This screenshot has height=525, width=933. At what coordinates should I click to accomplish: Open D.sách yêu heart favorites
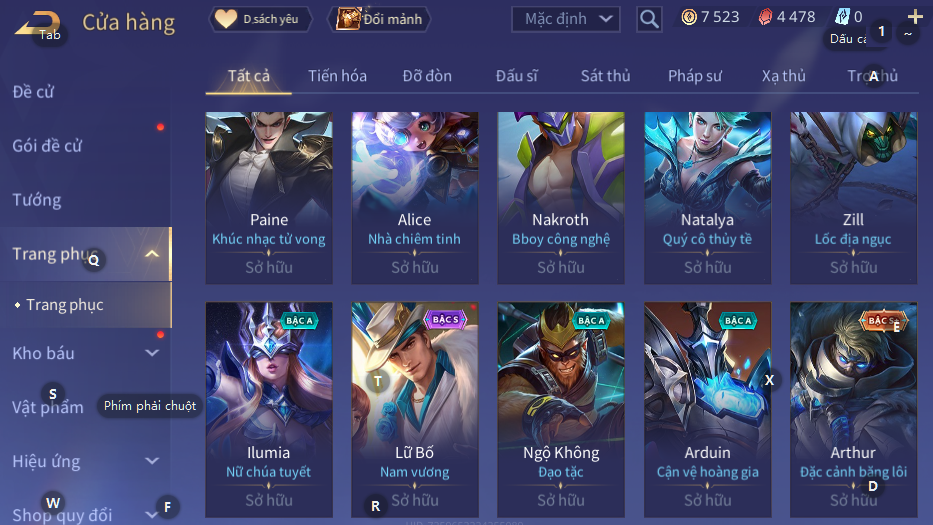pos(260,19)
